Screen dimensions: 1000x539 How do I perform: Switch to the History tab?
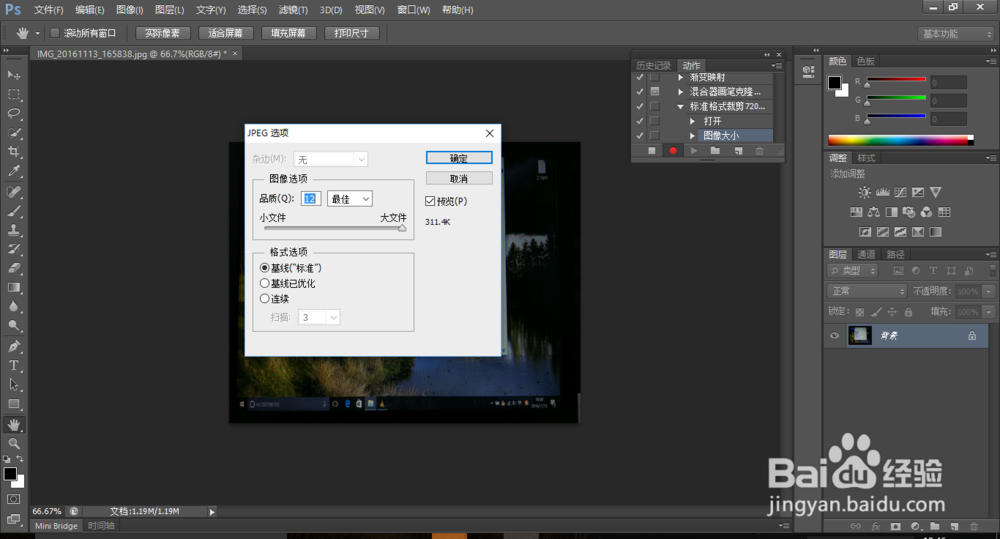click(653, 66)
